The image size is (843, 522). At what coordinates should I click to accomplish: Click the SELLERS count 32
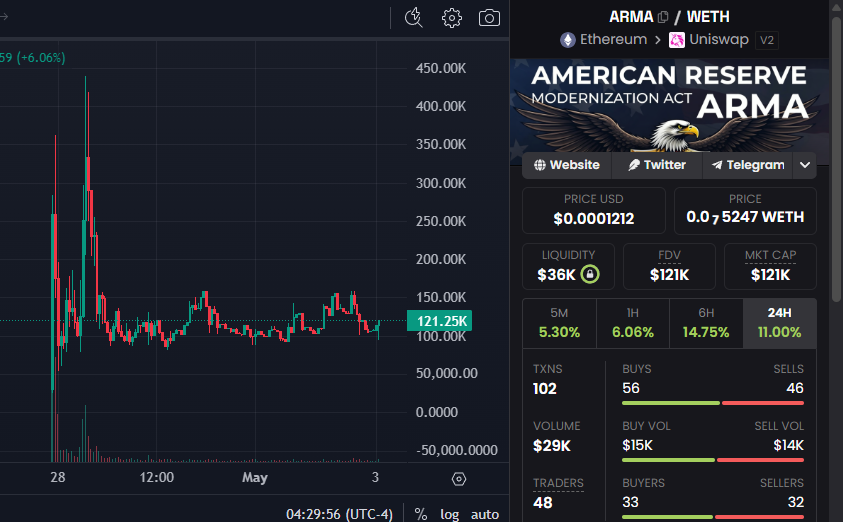click(796, 502)
